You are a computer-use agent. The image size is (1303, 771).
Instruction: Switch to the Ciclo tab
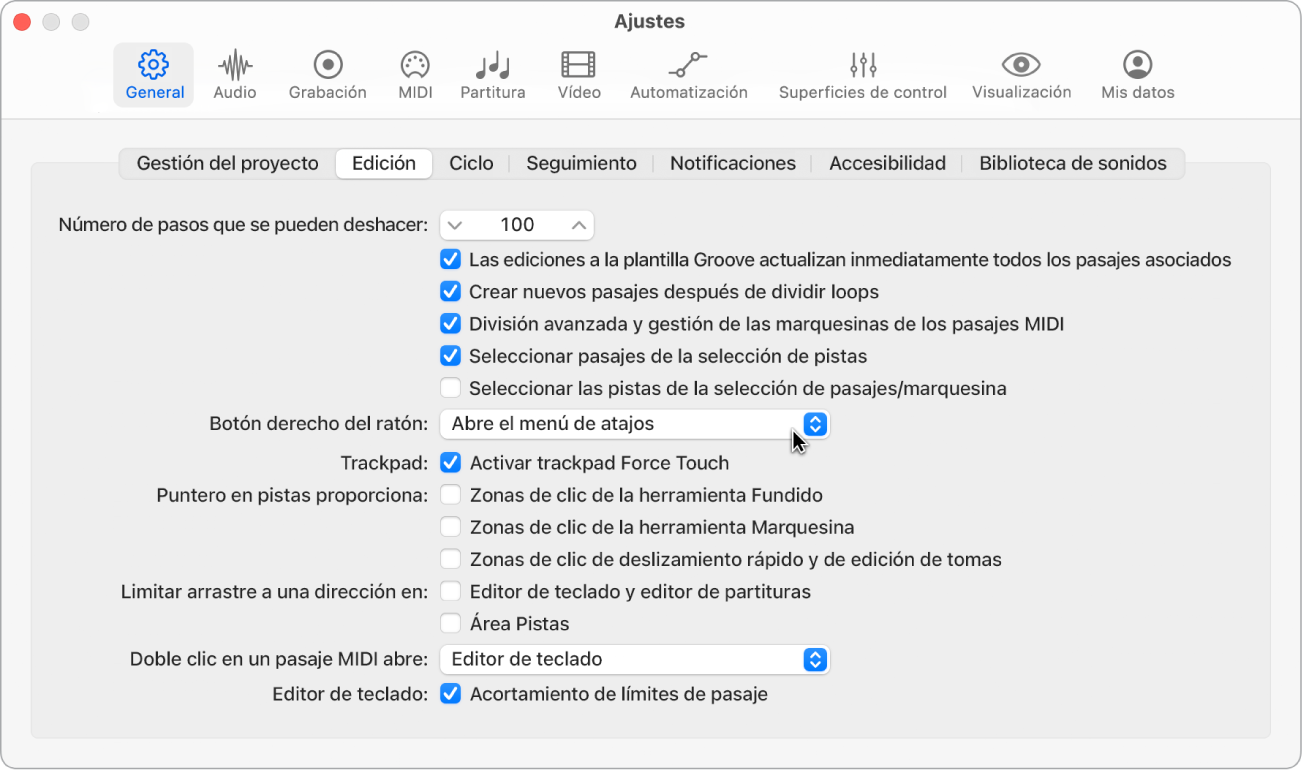[471, 163]
